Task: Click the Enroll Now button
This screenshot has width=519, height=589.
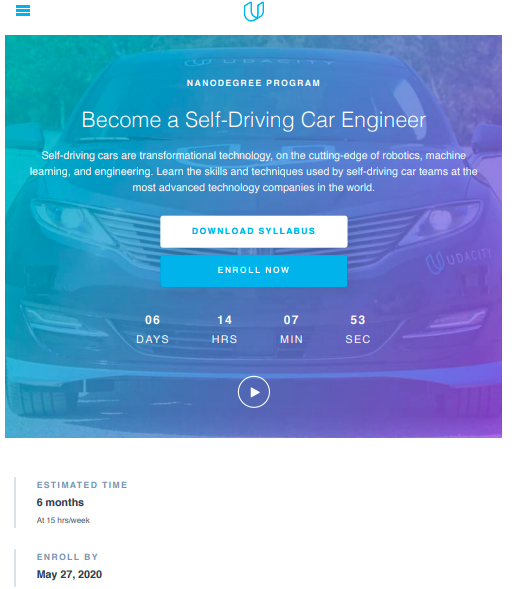Action: pos(254,271)
